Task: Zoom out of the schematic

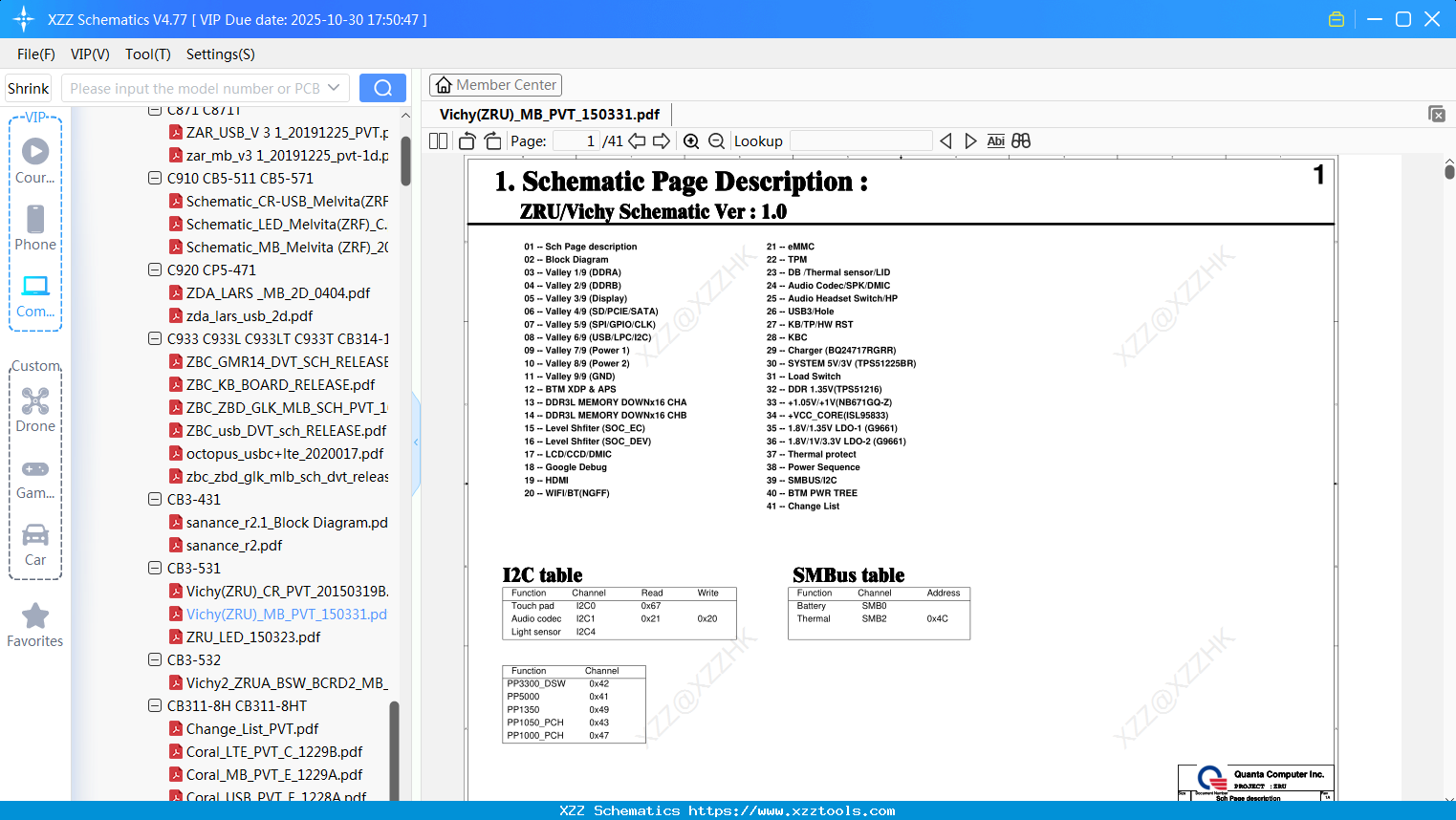Action: 717,141
